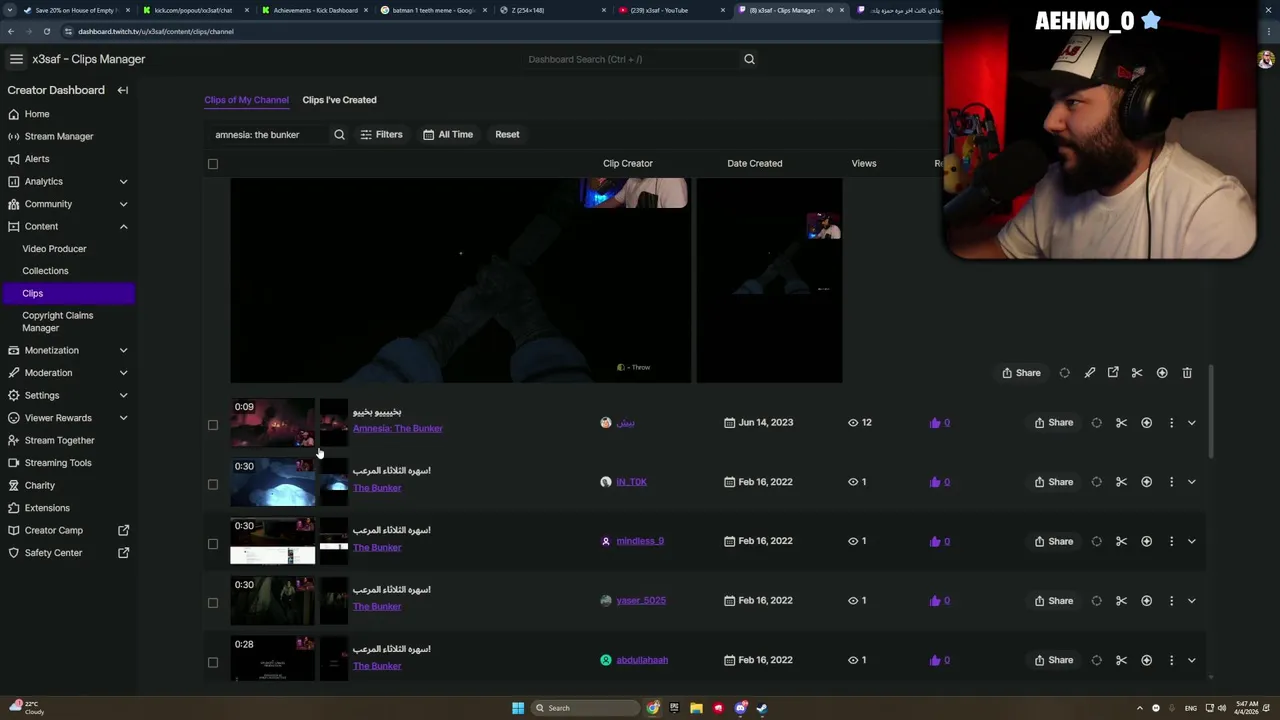Open three-dot menu on the mindless_0 row
1280x720 pixels.
[1171, 541]
